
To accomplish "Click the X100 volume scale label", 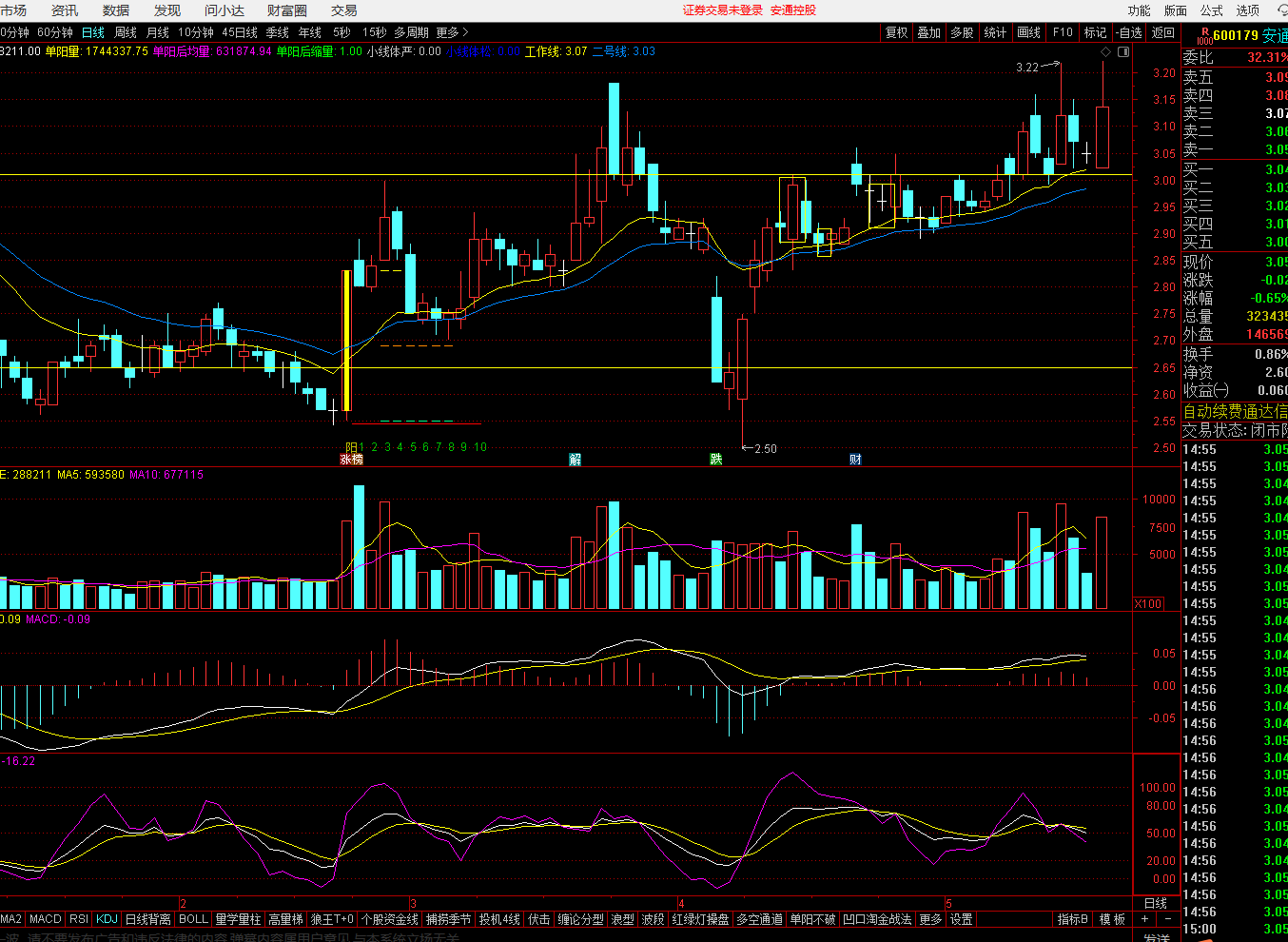I will pos(1148,604).
